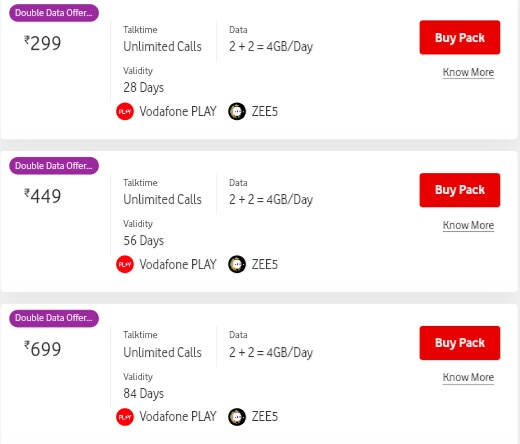
Task: Select the ₹699 price label
Action: click(43, 349)
